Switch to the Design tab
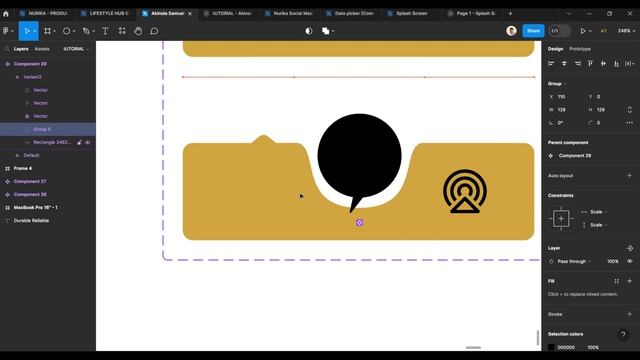The width and height of the screenshot is (640, 360). point(555,49)
